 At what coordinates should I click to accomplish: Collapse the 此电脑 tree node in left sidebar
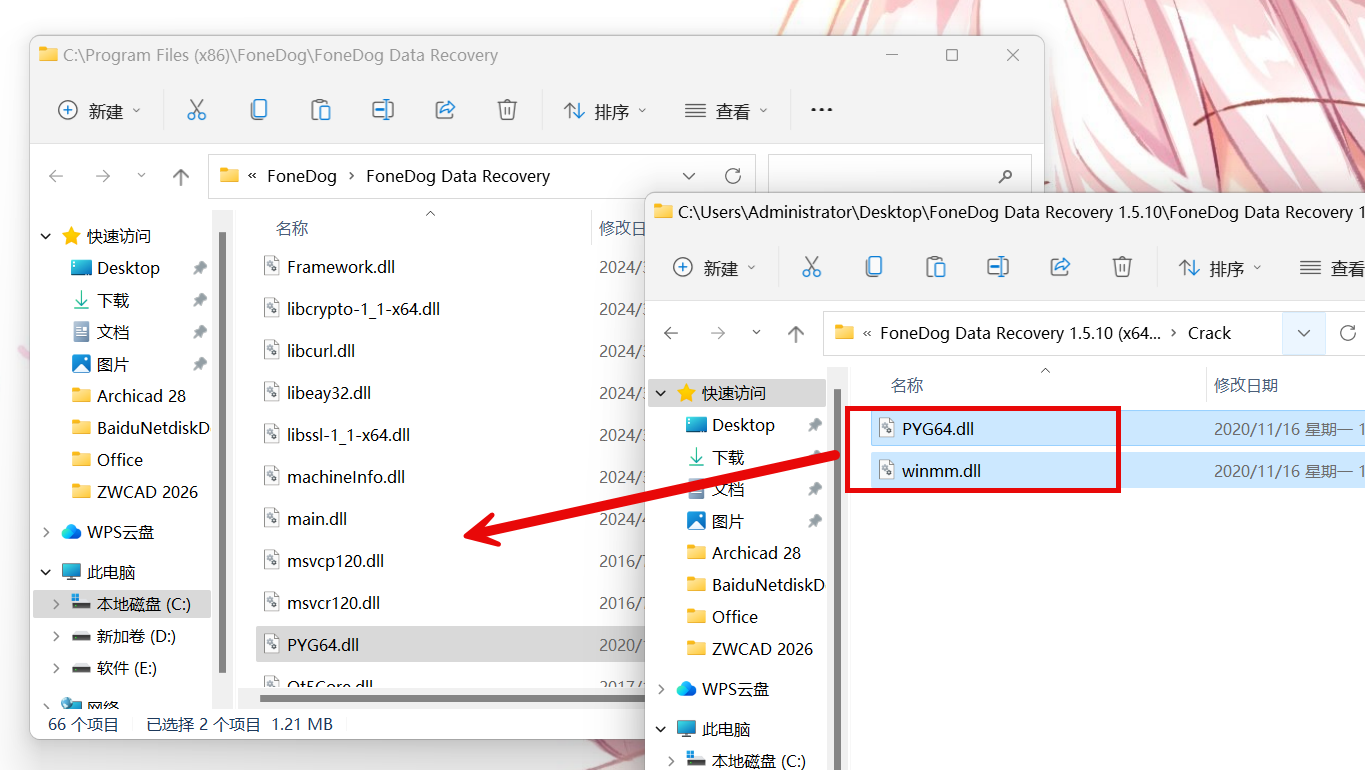tap(46, 572)
